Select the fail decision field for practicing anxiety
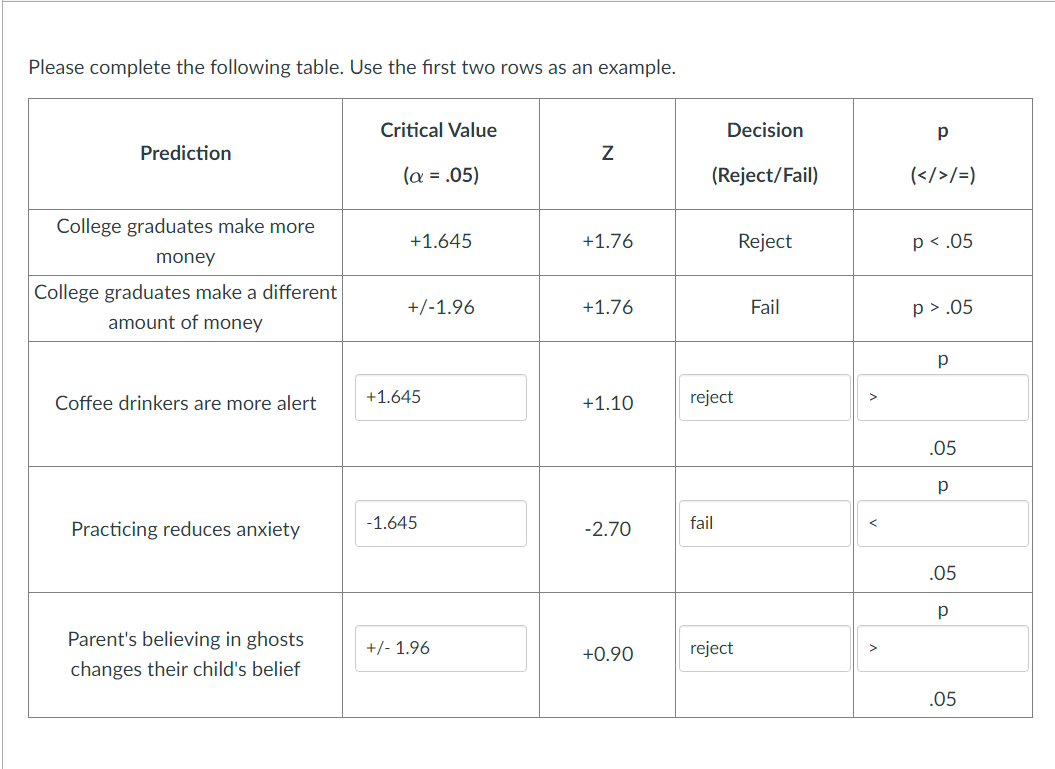1055x769 pixels. click(764, 522)
